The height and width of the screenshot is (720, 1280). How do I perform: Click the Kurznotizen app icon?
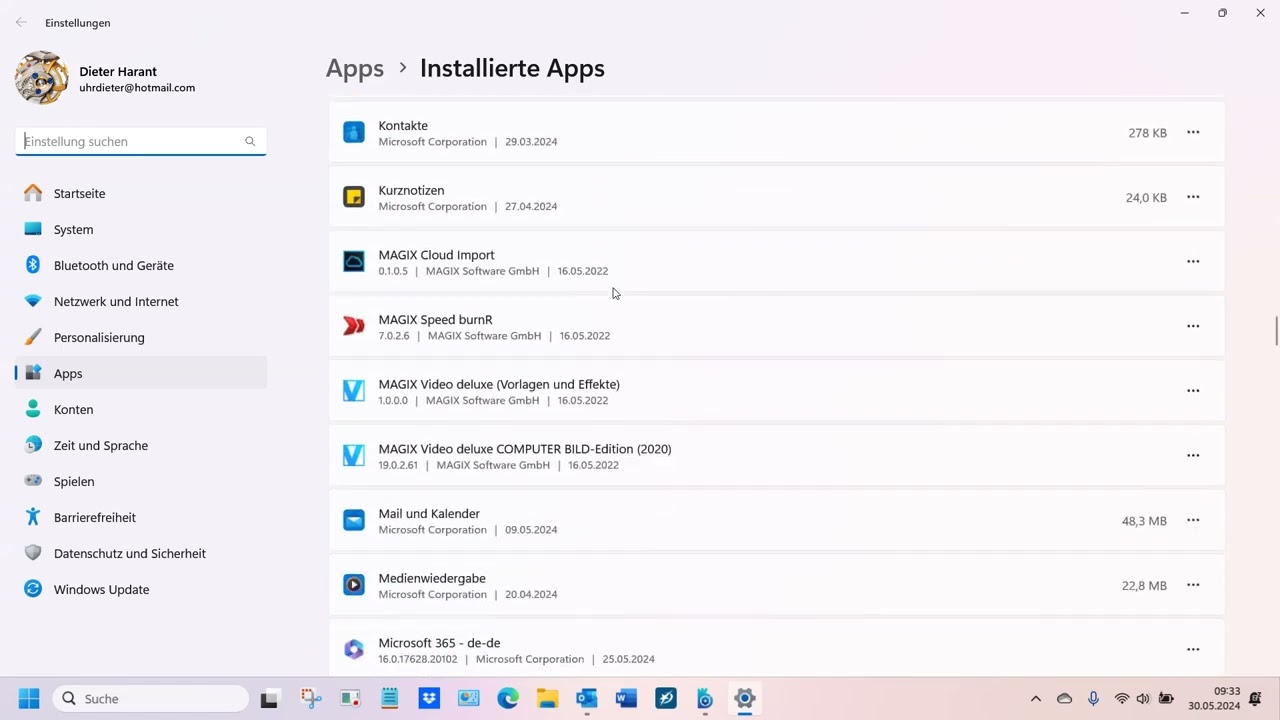(x=354, y=197)
